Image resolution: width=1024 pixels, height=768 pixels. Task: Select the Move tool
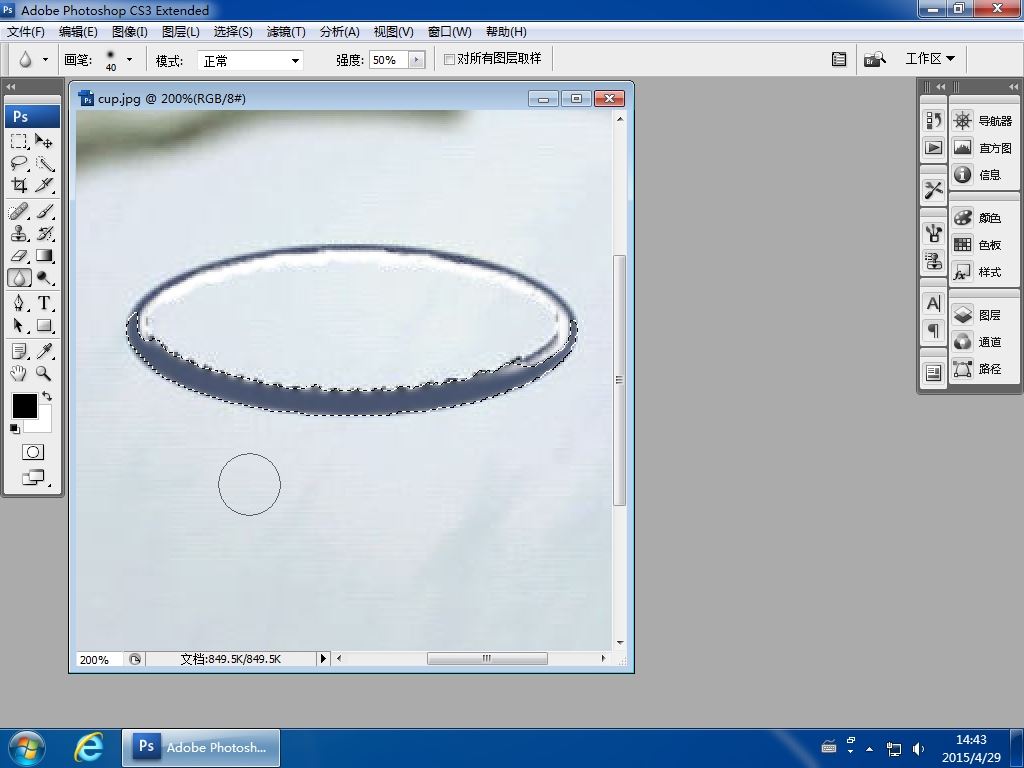[x=44, y=141]
